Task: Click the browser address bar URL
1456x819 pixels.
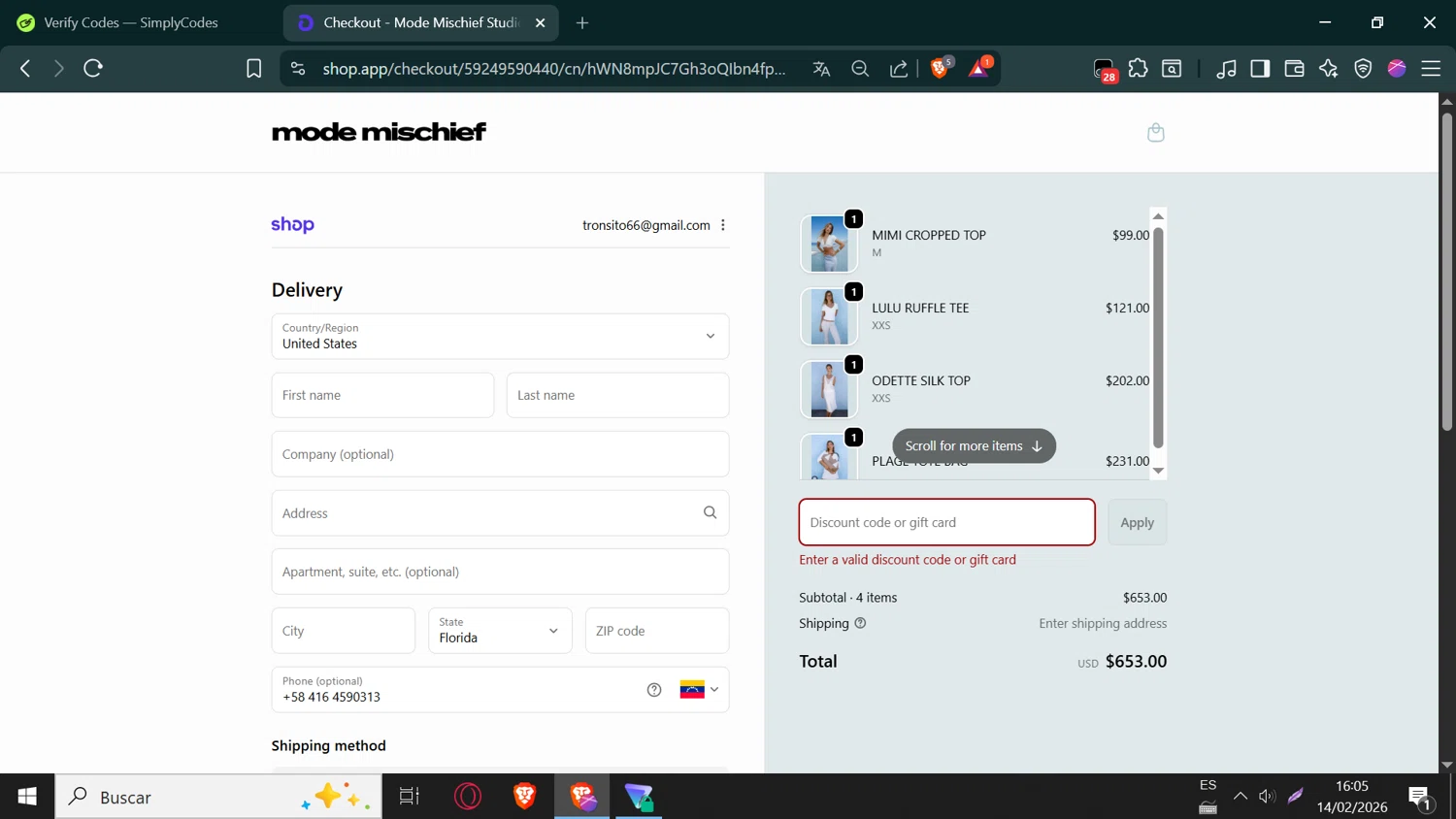Action: [x=554, y=68]
